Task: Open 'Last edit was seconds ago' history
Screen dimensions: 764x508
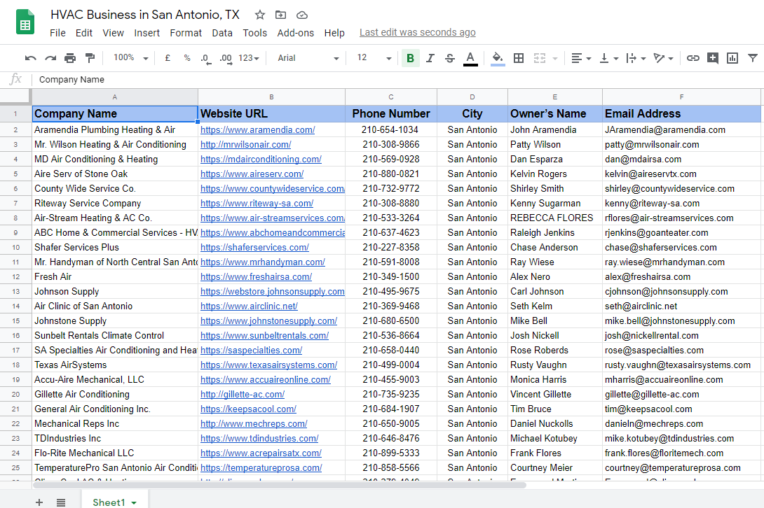Action: tap(418, 32)
